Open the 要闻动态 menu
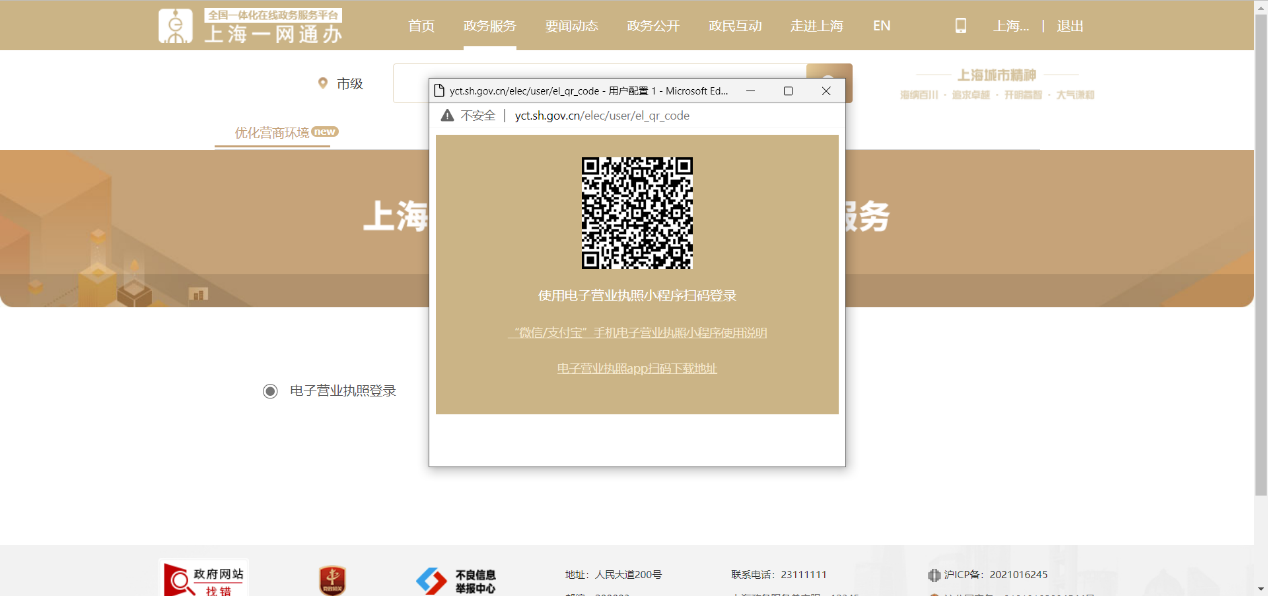Viewport: 1268px width, 596px height. pyautogui.click(x=572, y=26)
